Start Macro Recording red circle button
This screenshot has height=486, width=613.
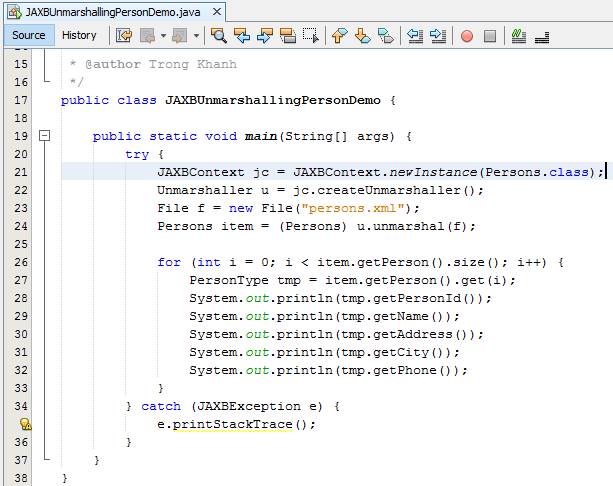click(x=467, y=36)
